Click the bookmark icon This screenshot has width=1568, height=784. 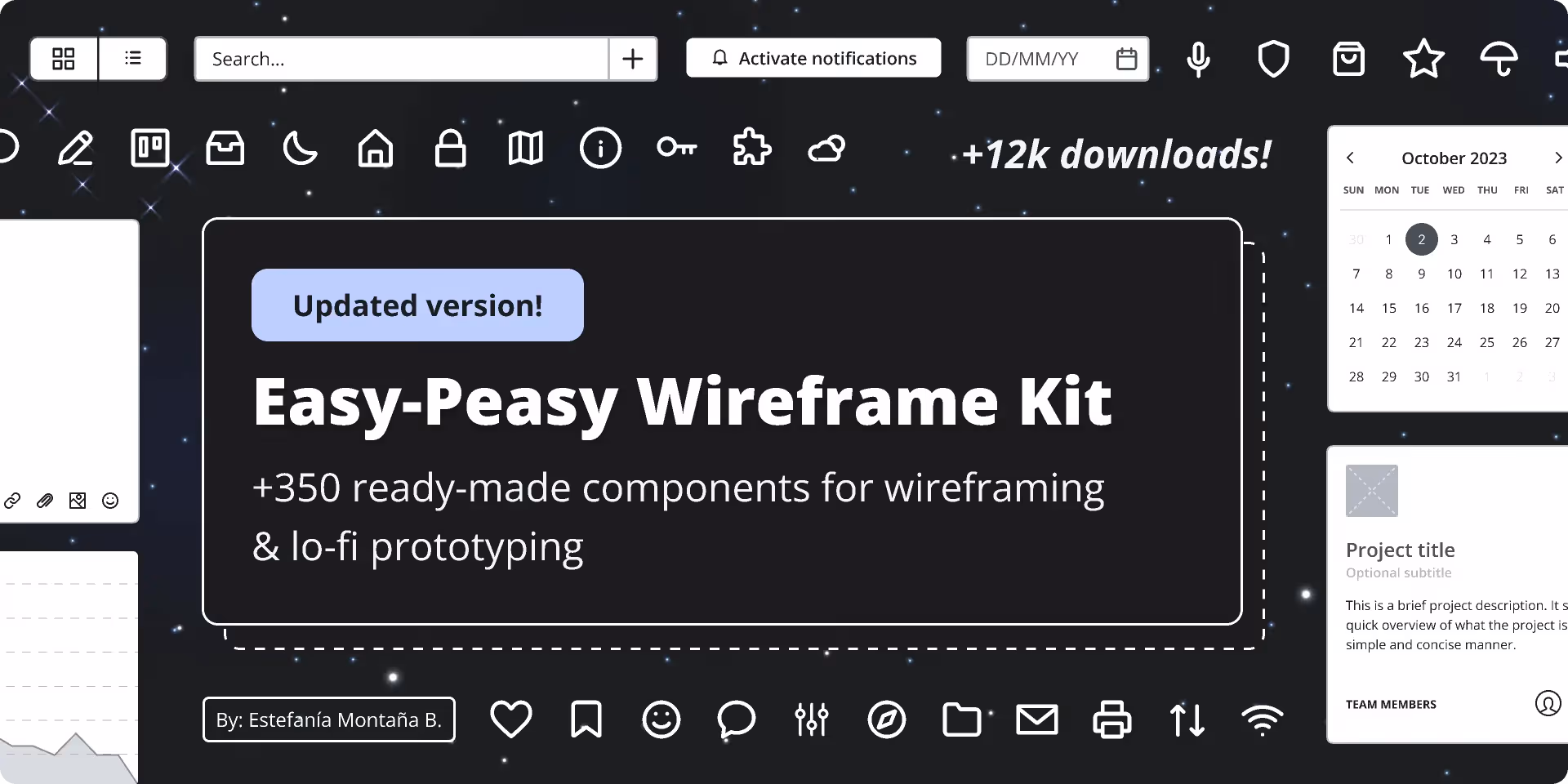586,719
